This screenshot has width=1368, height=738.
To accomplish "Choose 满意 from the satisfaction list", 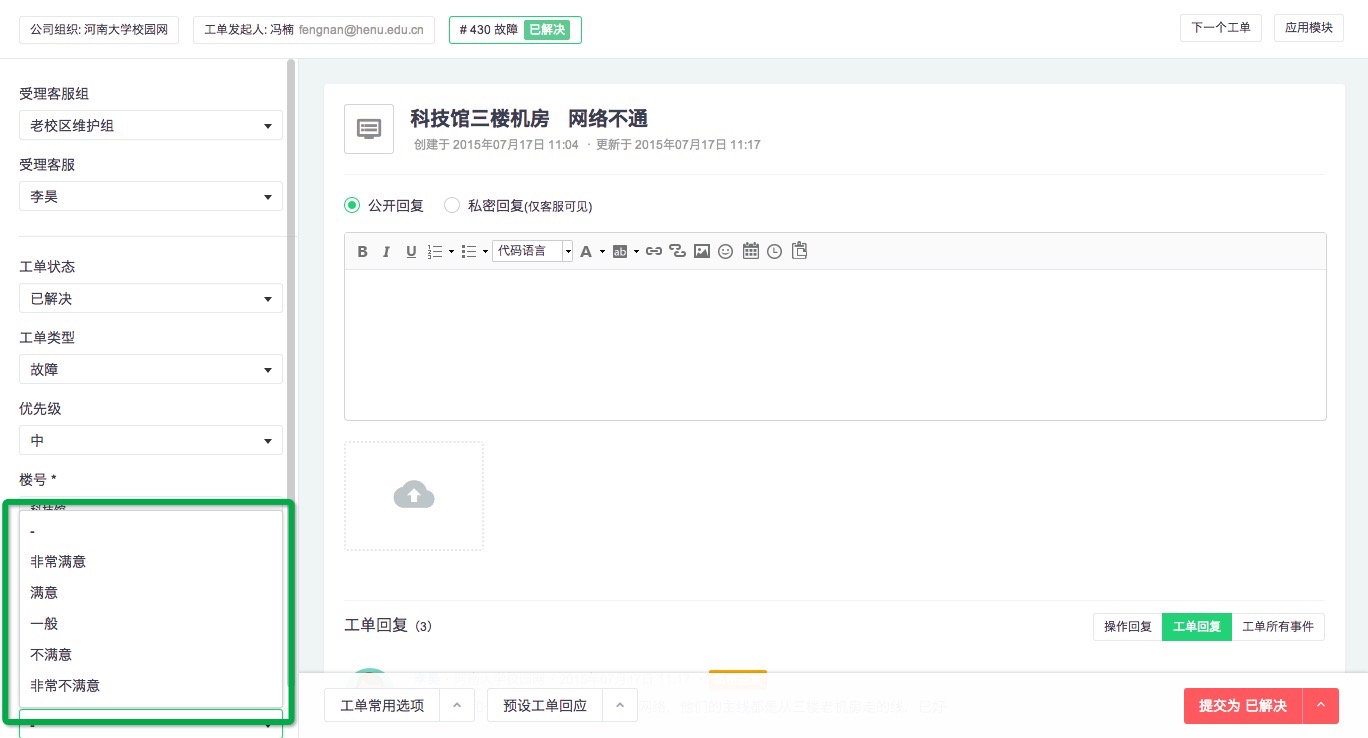I will point(151,592).
